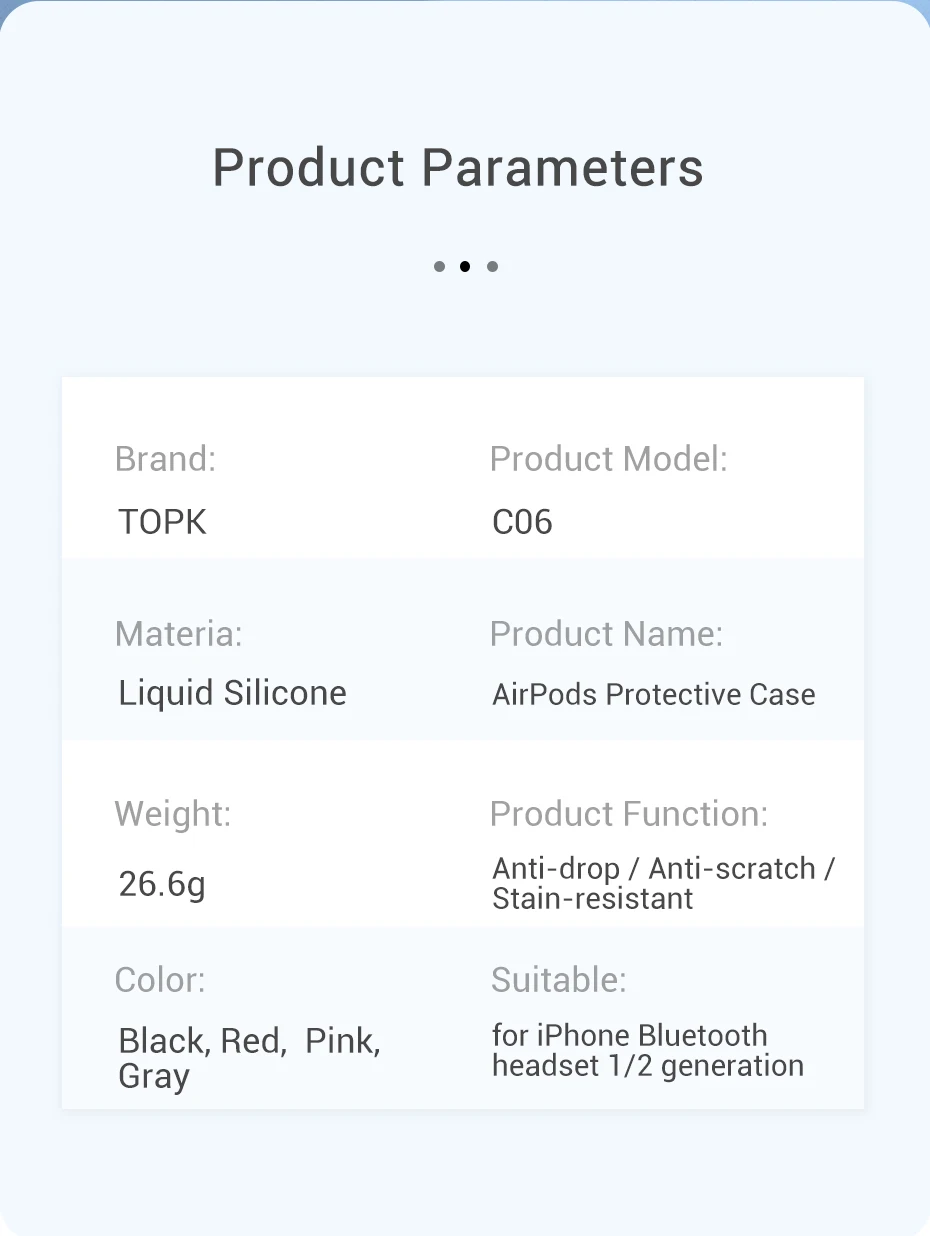Click the Product Model label
Viewport: 930px width, 1236px height.
(x=608, y=459)
